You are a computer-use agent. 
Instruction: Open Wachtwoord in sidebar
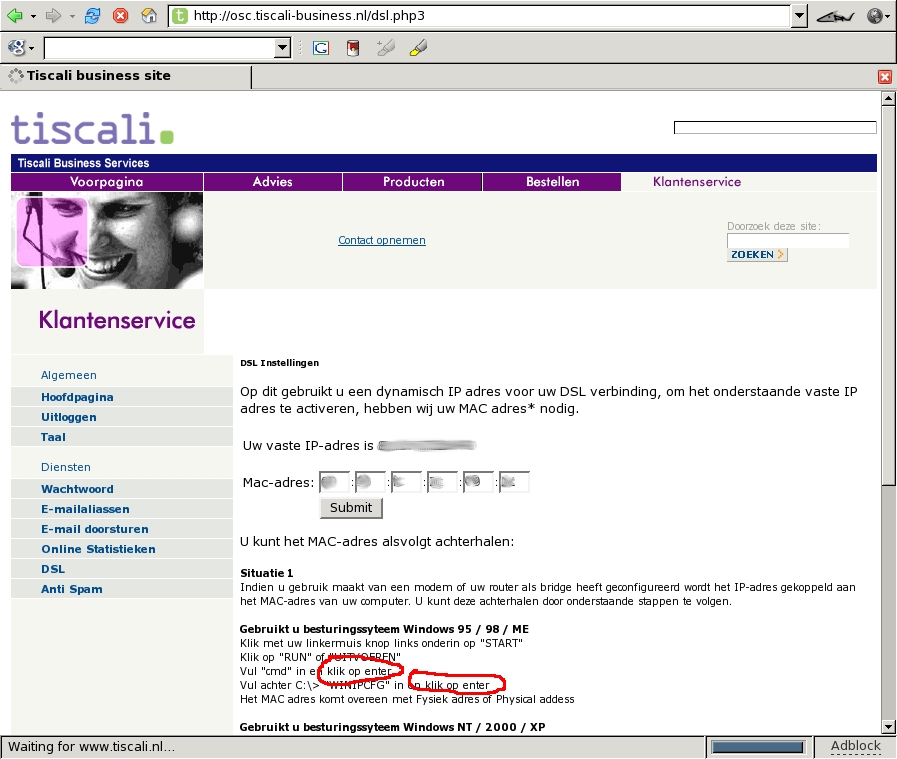click(x=77, y=489)
